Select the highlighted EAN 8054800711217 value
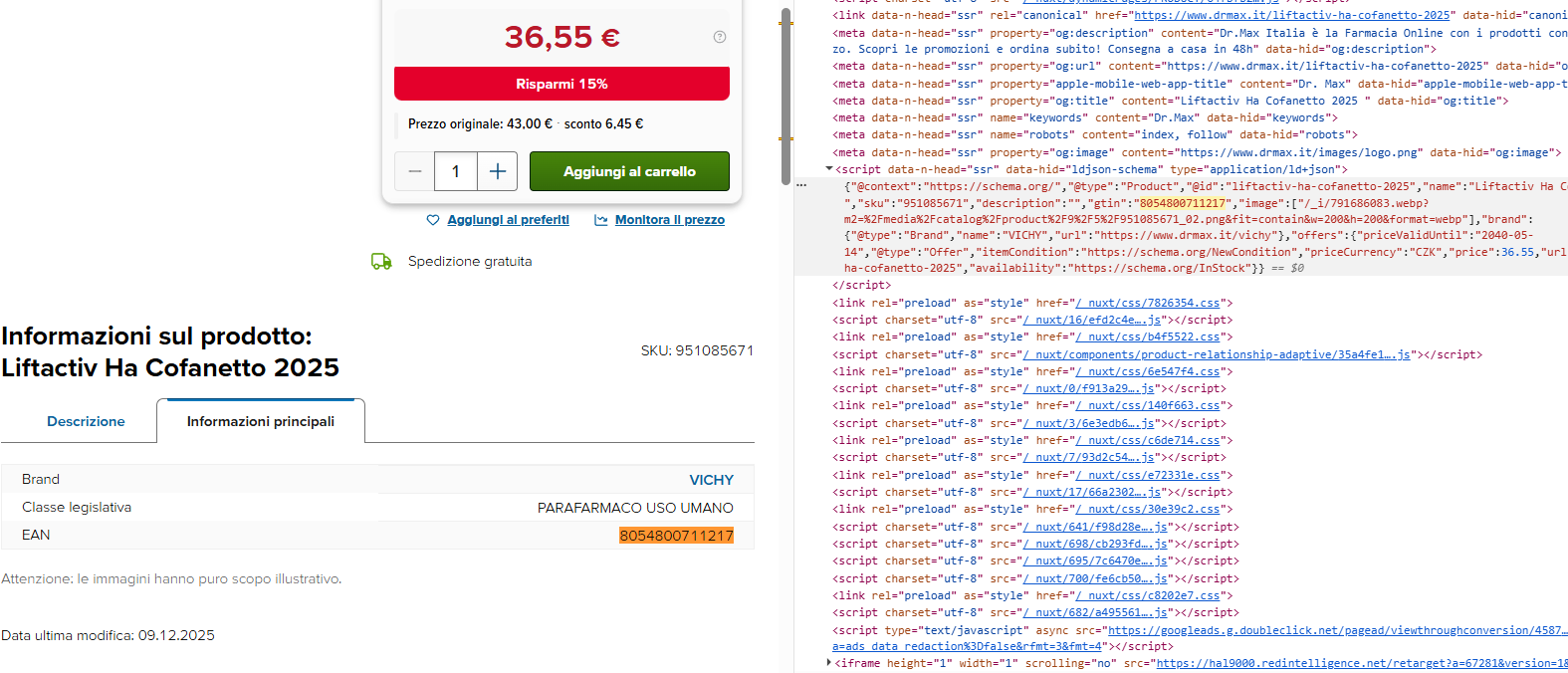Viewport: 1568px width, 673px height. point(676,536)
